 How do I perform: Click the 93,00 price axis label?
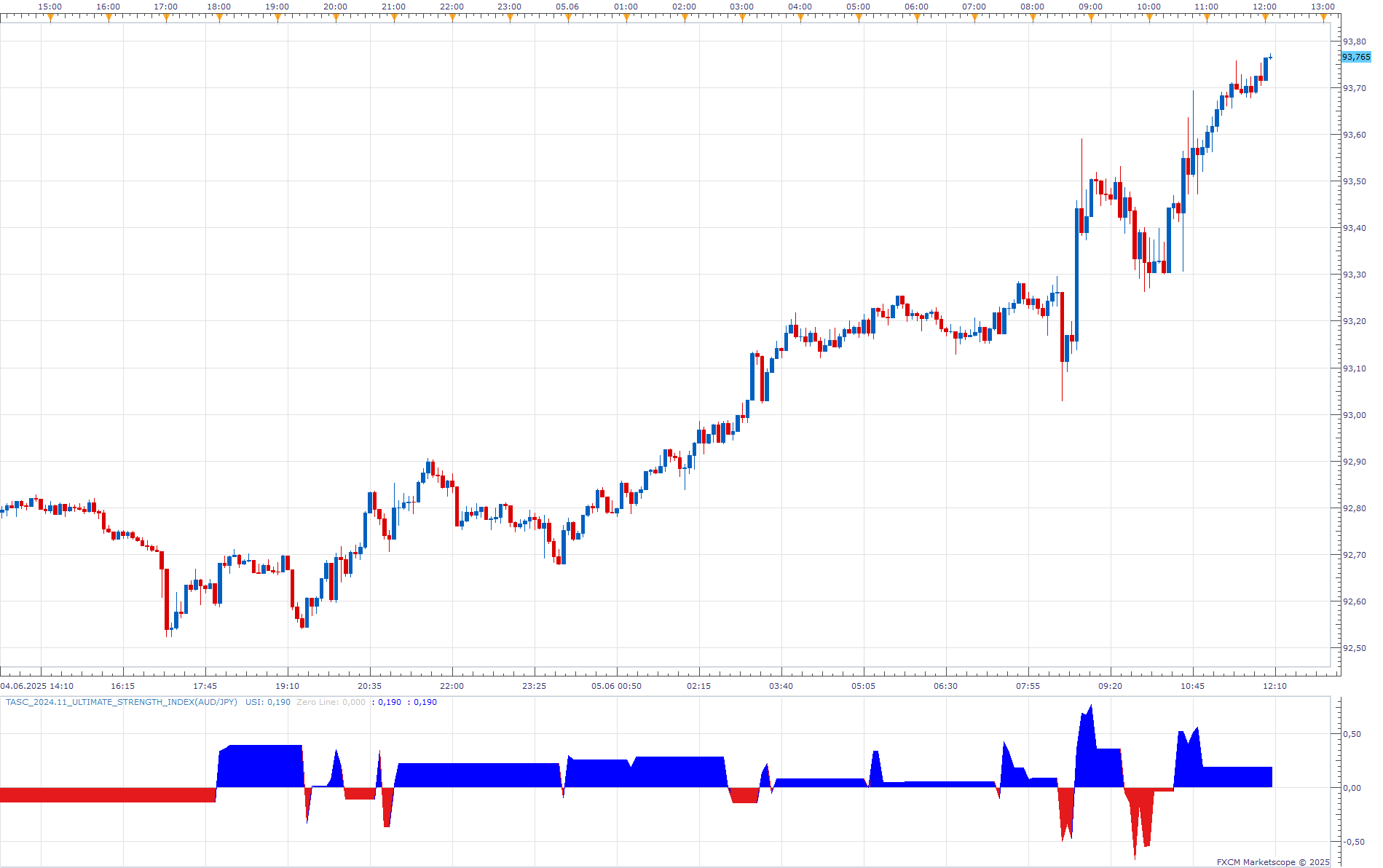click(1355, 415)
